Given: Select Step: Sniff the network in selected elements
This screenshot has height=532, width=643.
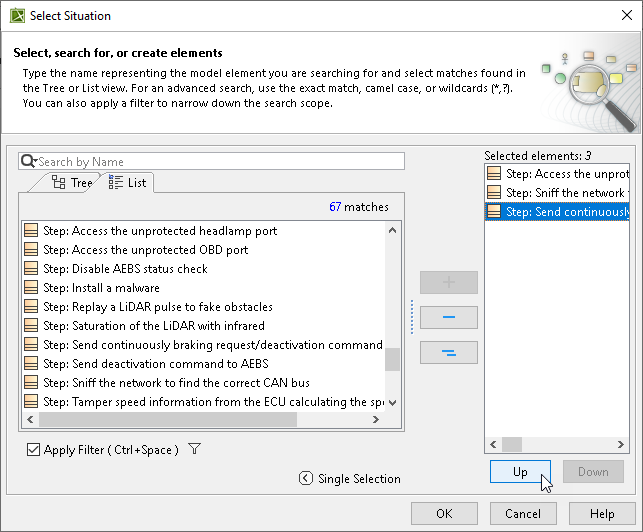Looking at the screenshot, I should [x=566, y=193].
